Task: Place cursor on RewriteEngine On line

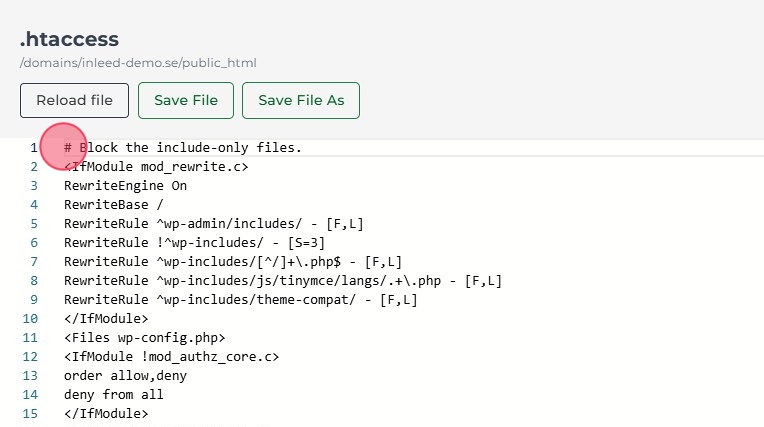Action: pyautogui.click(x=125, y=186)
